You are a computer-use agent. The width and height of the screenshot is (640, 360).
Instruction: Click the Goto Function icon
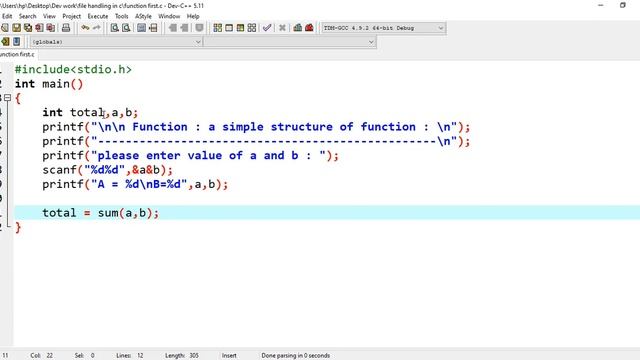click(x=141, y=28)
